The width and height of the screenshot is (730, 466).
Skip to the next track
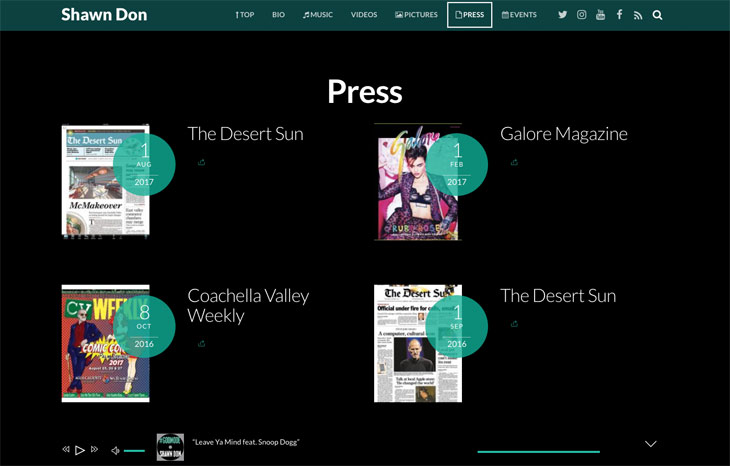(x=95, y=449)
